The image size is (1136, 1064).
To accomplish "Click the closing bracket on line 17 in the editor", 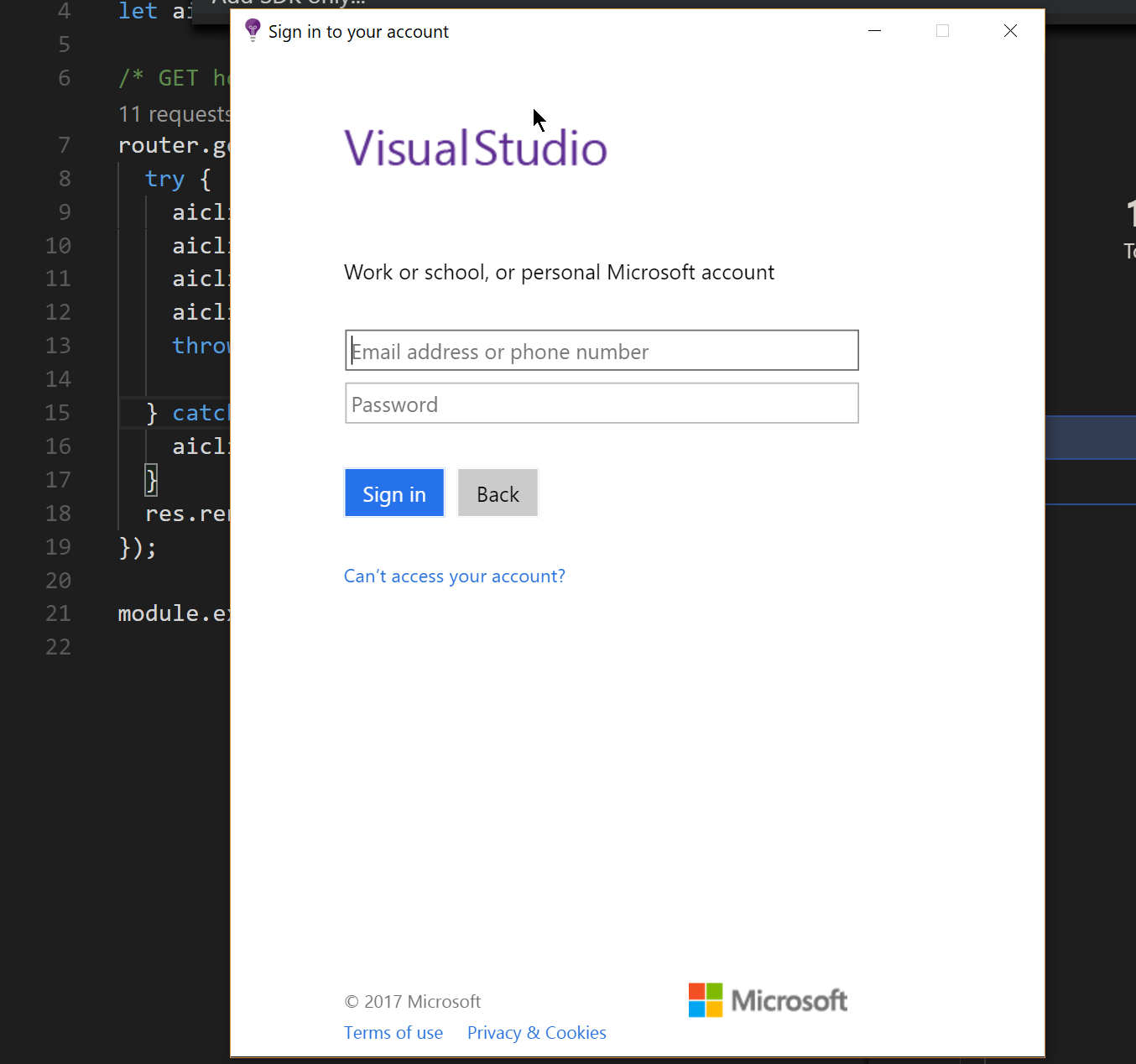I will point(151,480).
